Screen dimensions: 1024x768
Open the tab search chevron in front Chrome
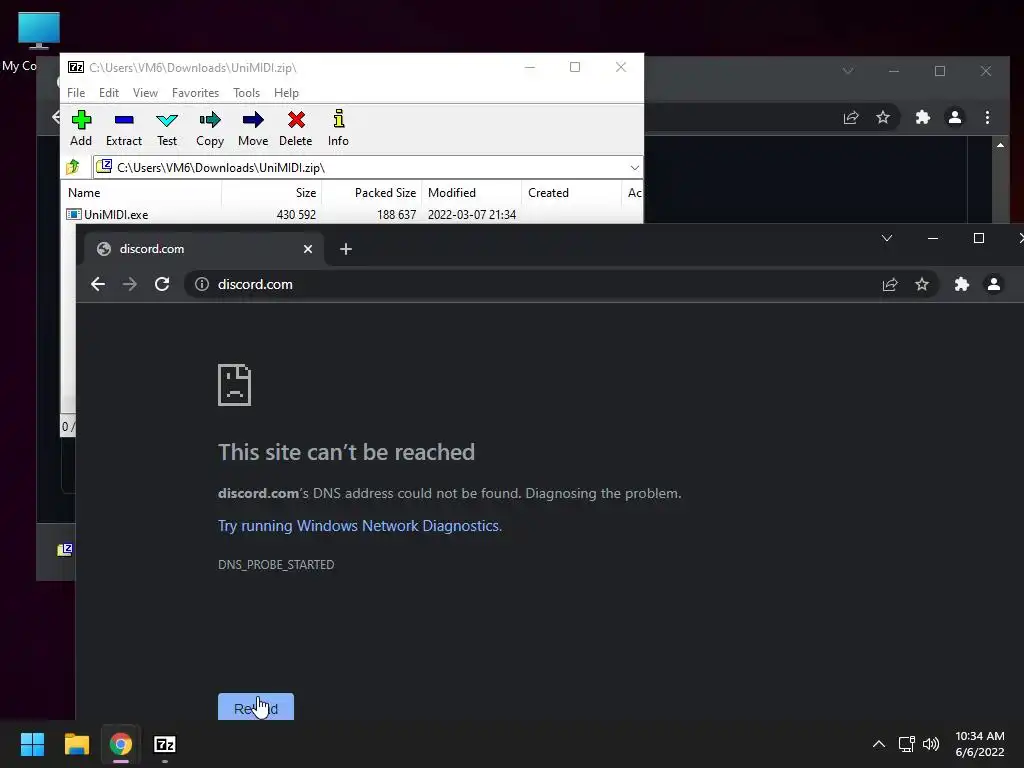(x=886, y=238)
